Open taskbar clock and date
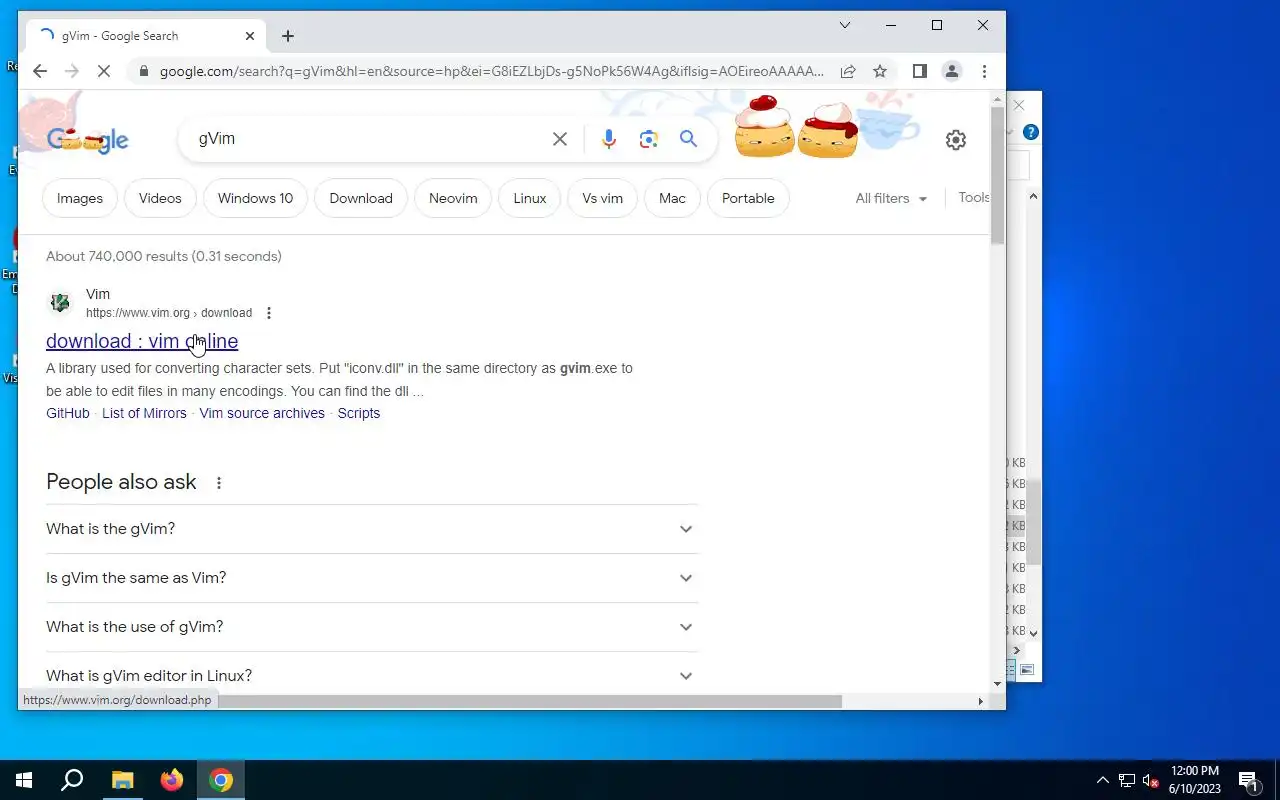The image size is (1280, 800). point(1195,780)
